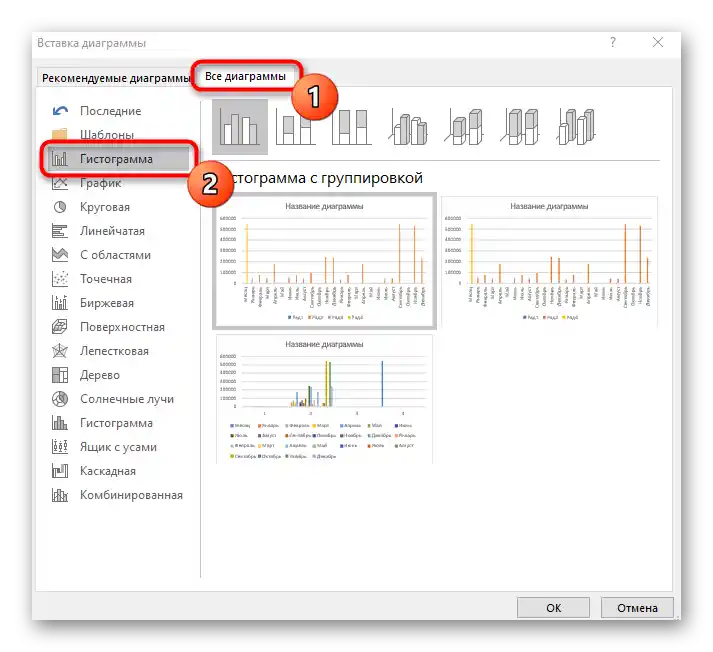Pick the Каскадная waterfall chart category
The height and width of the screenshot is (652, 713).
tap(117, 471)
